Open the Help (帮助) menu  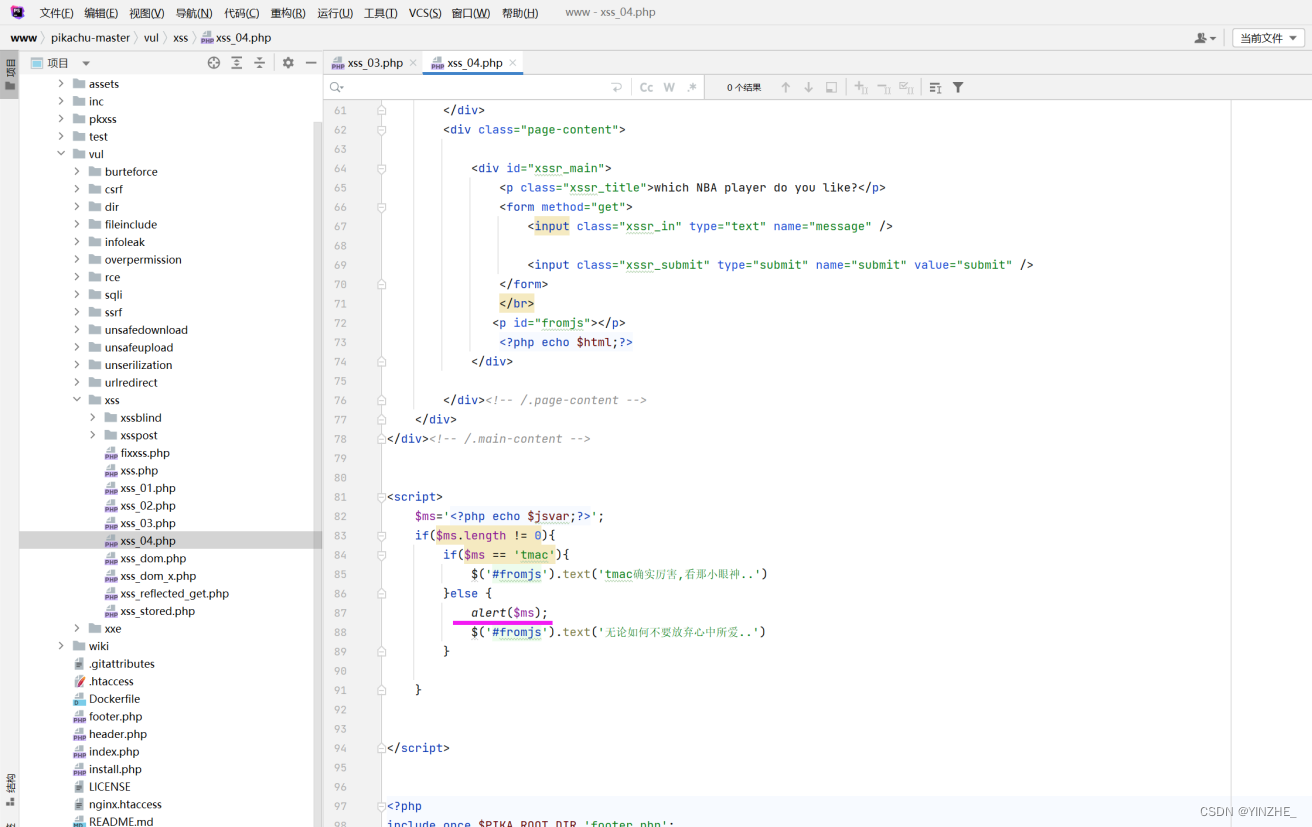pyautogui.click(x=520, y=13)
